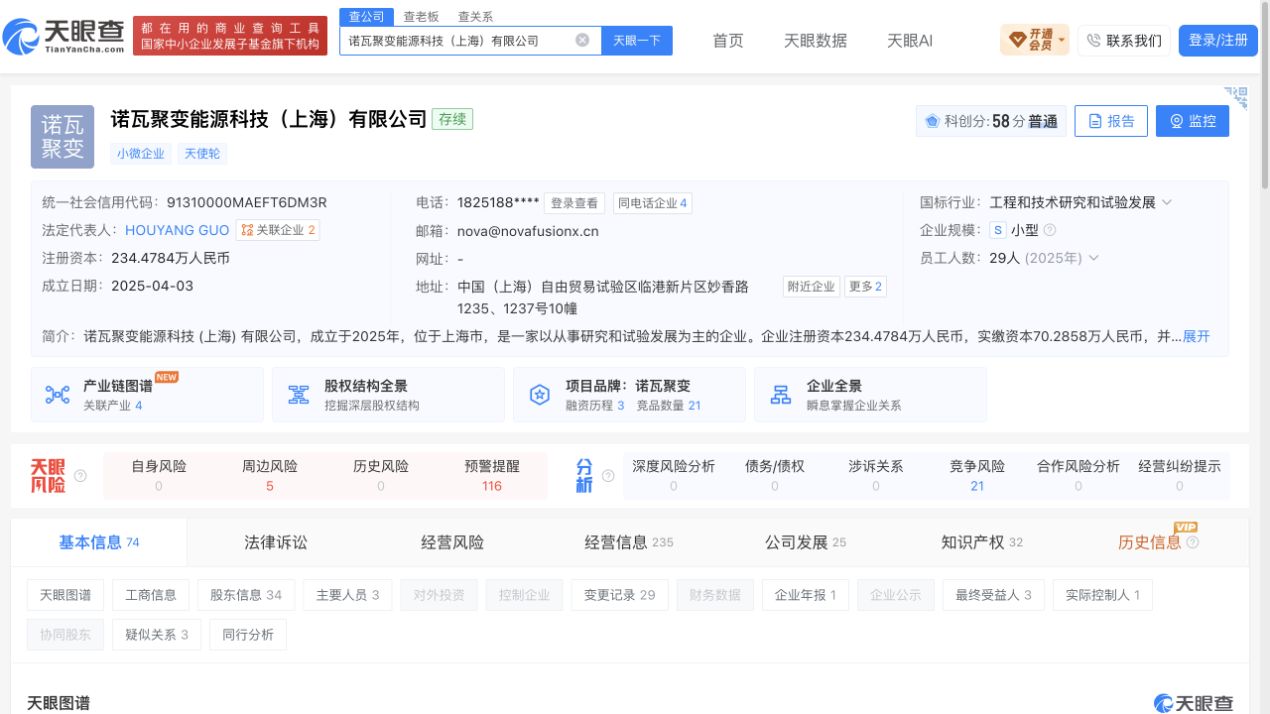
Task: Click the 监控 button
Action: click(1192, 121)
